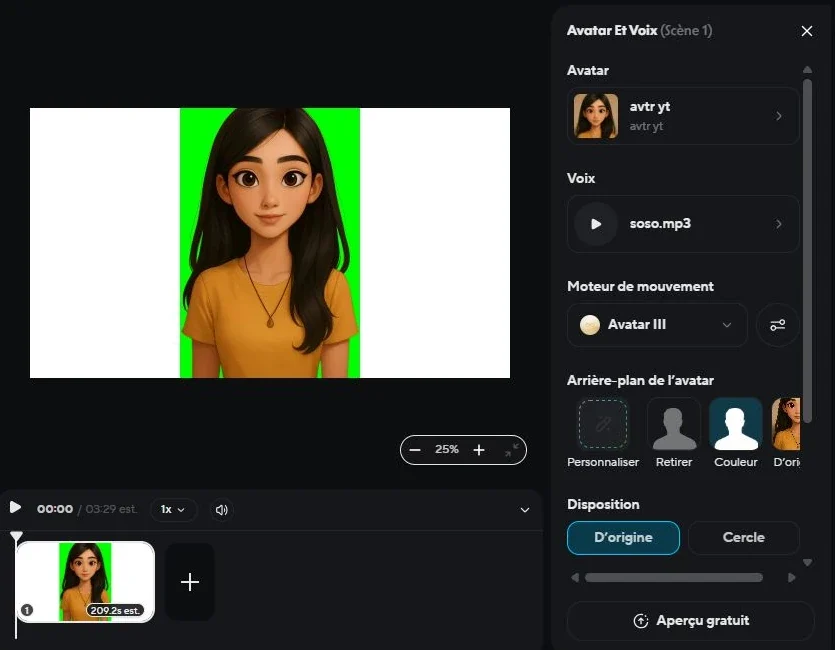The height and width of the screenshot is (650, 835).
Task: Click the fit-to-screen collapse arrows icon
Action: (x=511, y=450)
